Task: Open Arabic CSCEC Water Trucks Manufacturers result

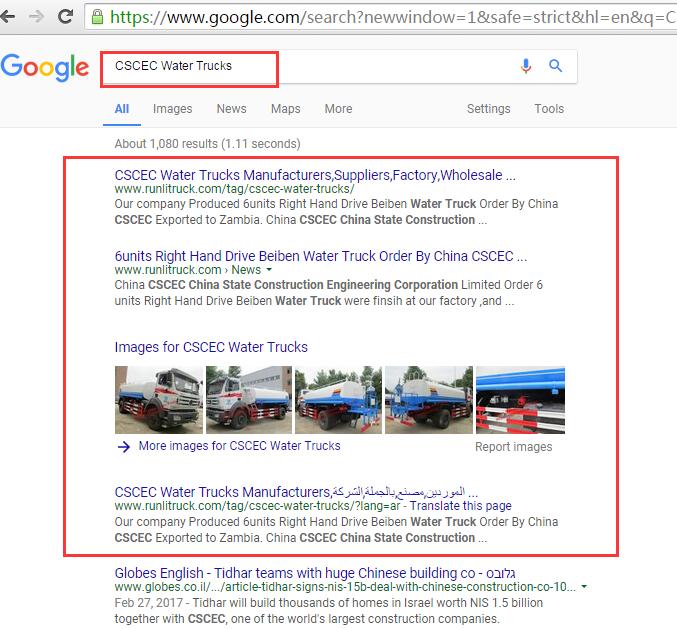Action: [296, 492]
